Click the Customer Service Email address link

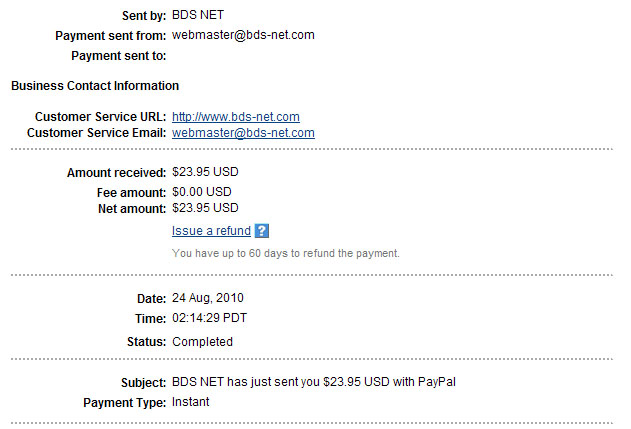243,132
